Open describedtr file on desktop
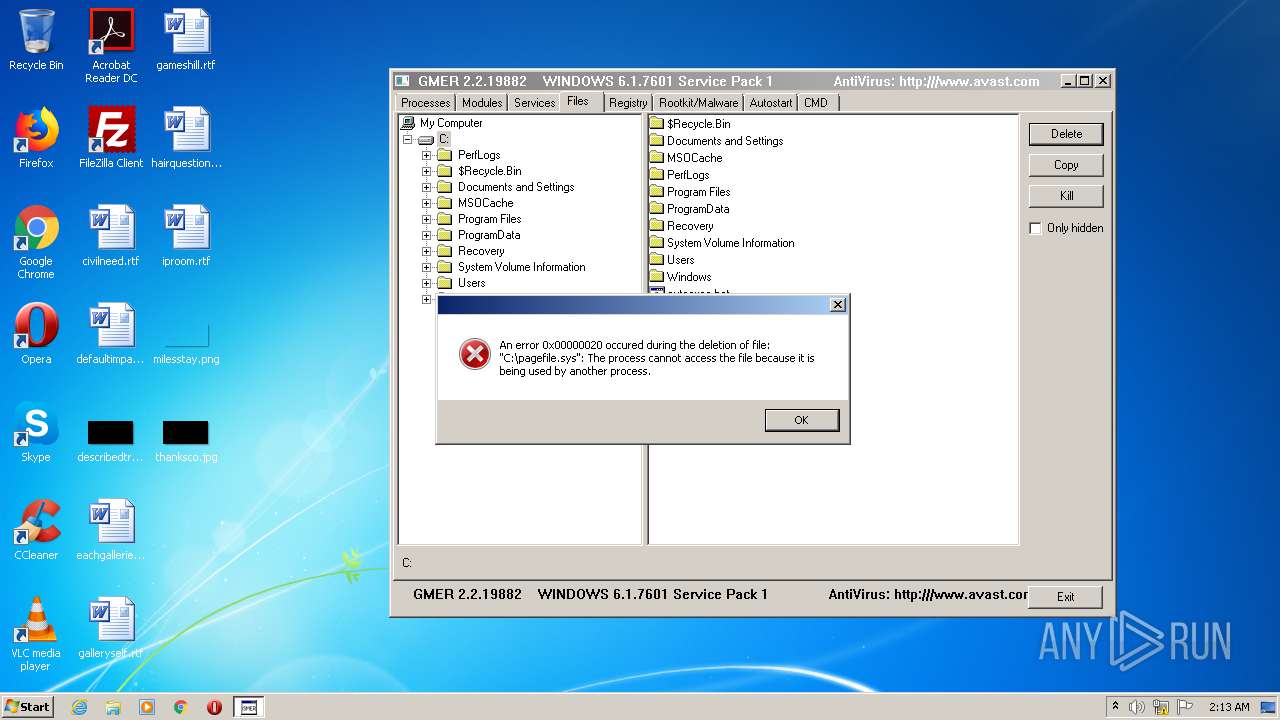This screenshot has width=1280, height=720. (x=111, y=440)
